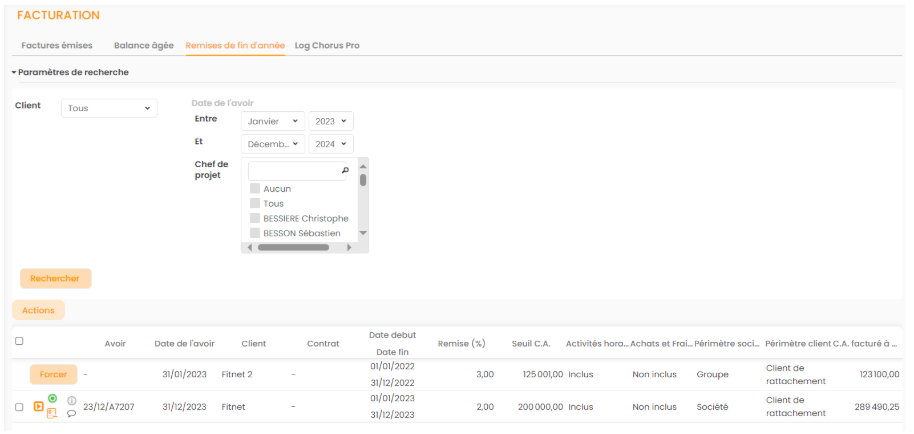914x434 pixels.
Task: Click the magnifier icon in Chef de projet search
Action: (x=345, y=171)
